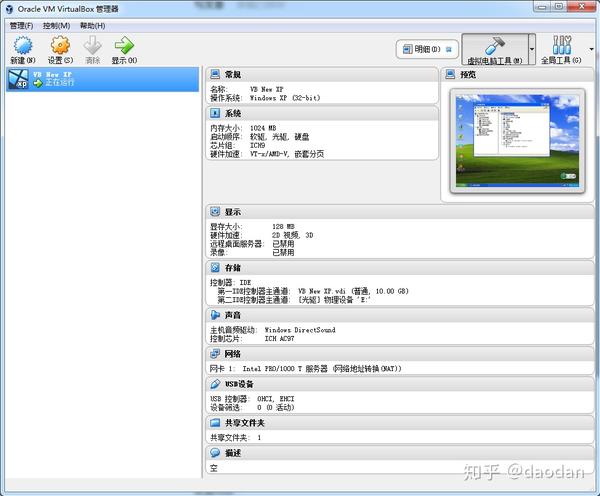Click the 存储 (Storage) section icon
Viewport: 600px width, 496px height.
(x=215, y=268)
